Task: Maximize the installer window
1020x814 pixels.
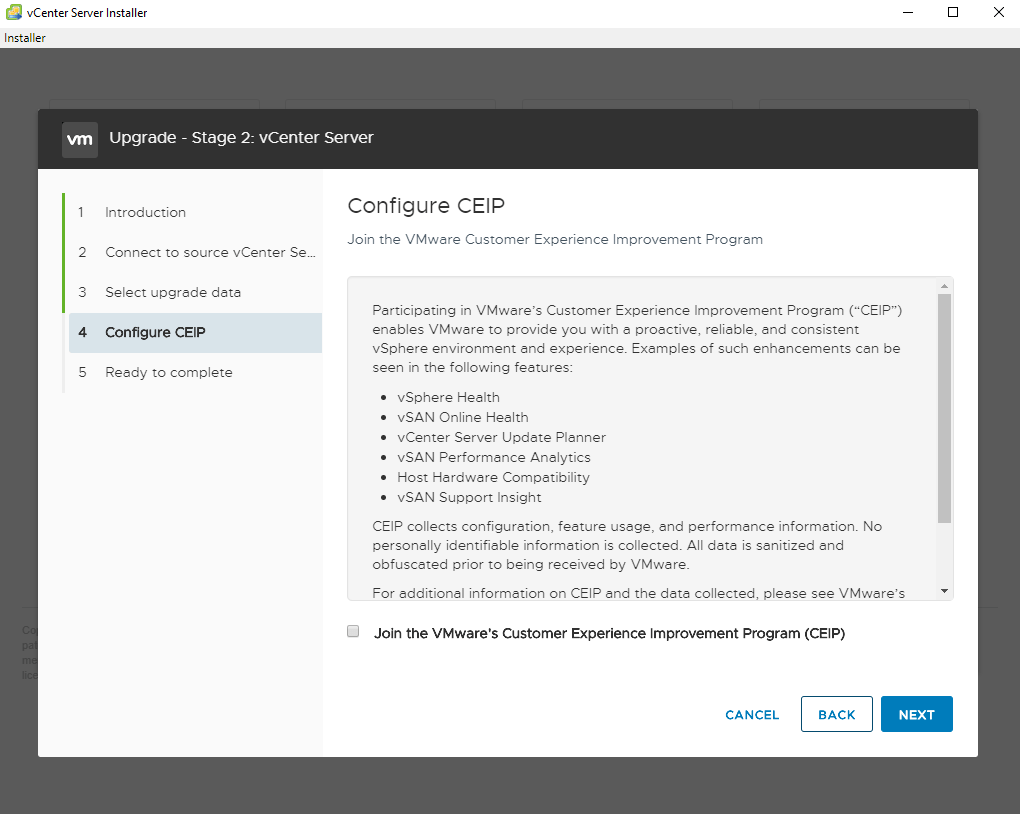Action: coord(953,12)
